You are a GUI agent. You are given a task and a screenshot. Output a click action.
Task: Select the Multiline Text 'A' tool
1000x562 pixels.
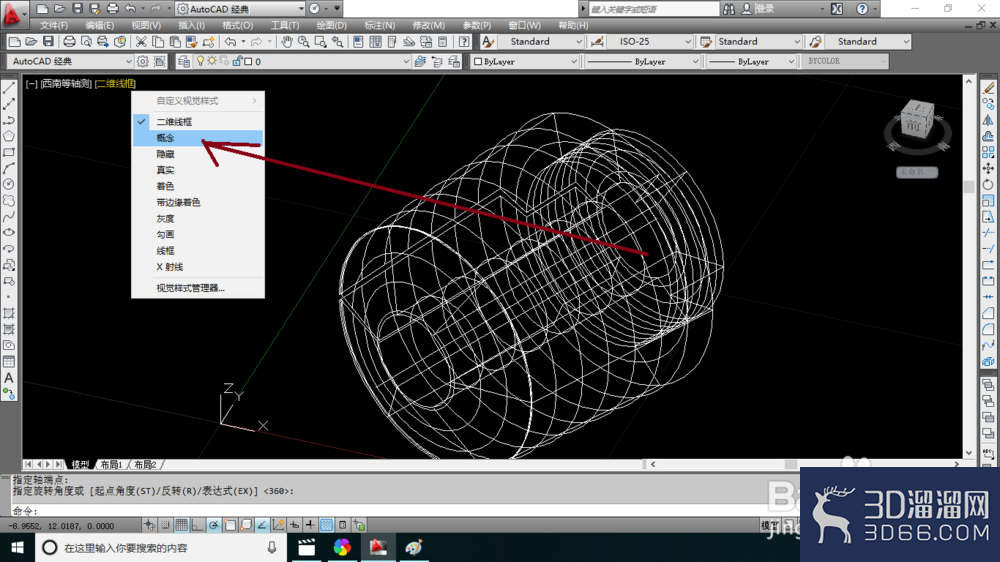[x=9, y=378]
